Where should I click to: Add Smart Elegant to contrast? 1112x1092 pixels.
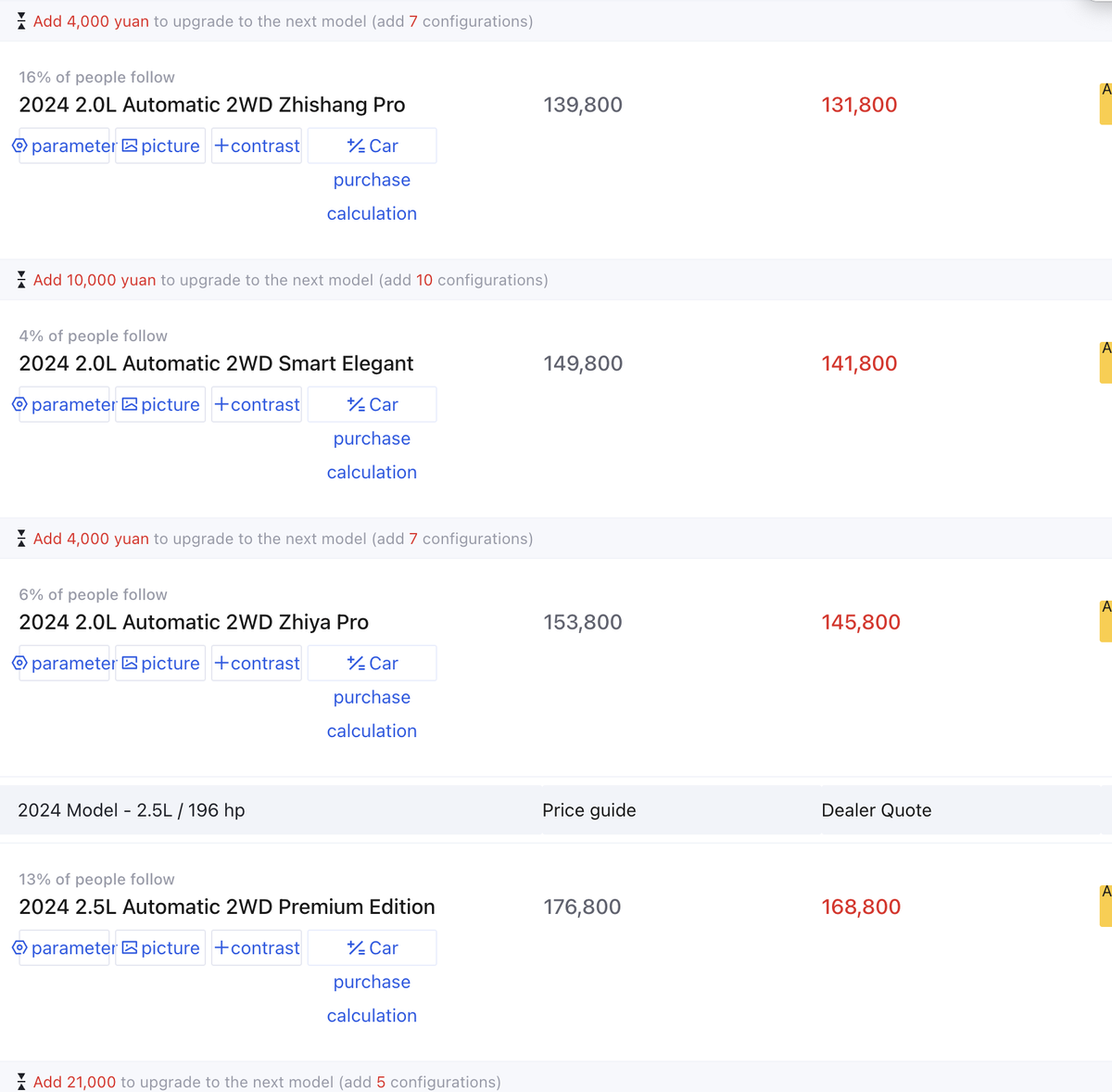[x=257, y=405]
